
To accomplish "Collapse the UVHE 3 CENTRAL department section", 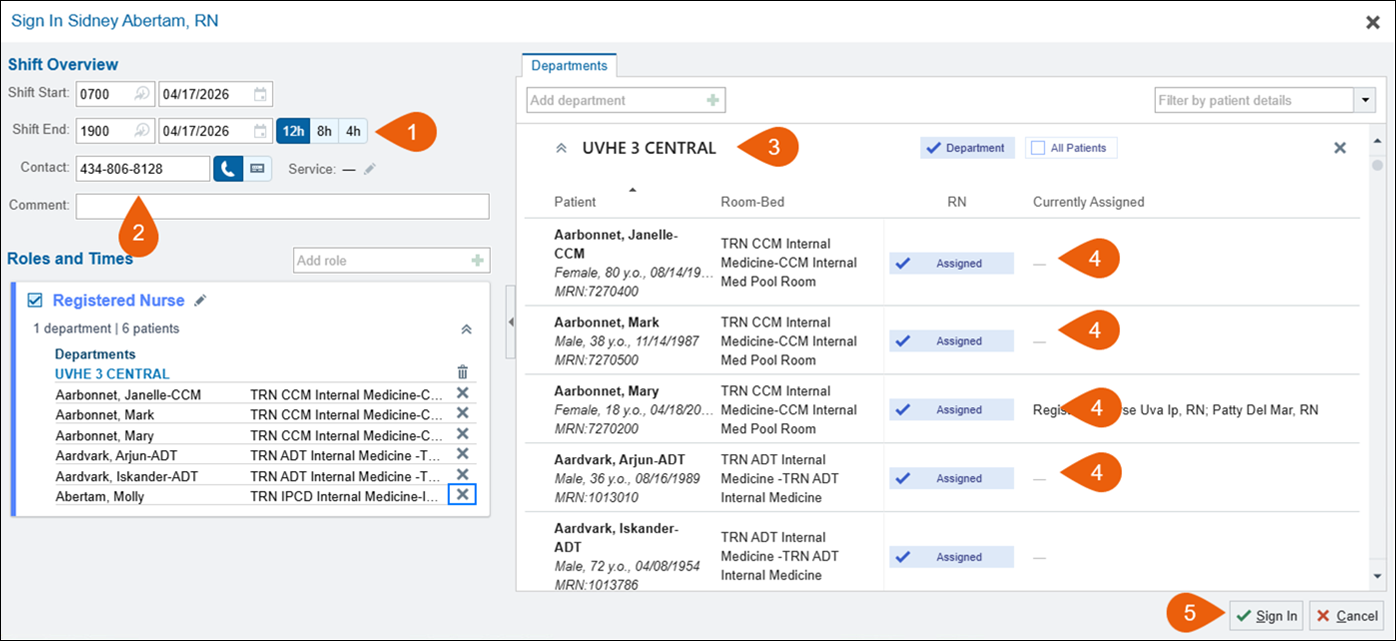I will pos(561,148).
